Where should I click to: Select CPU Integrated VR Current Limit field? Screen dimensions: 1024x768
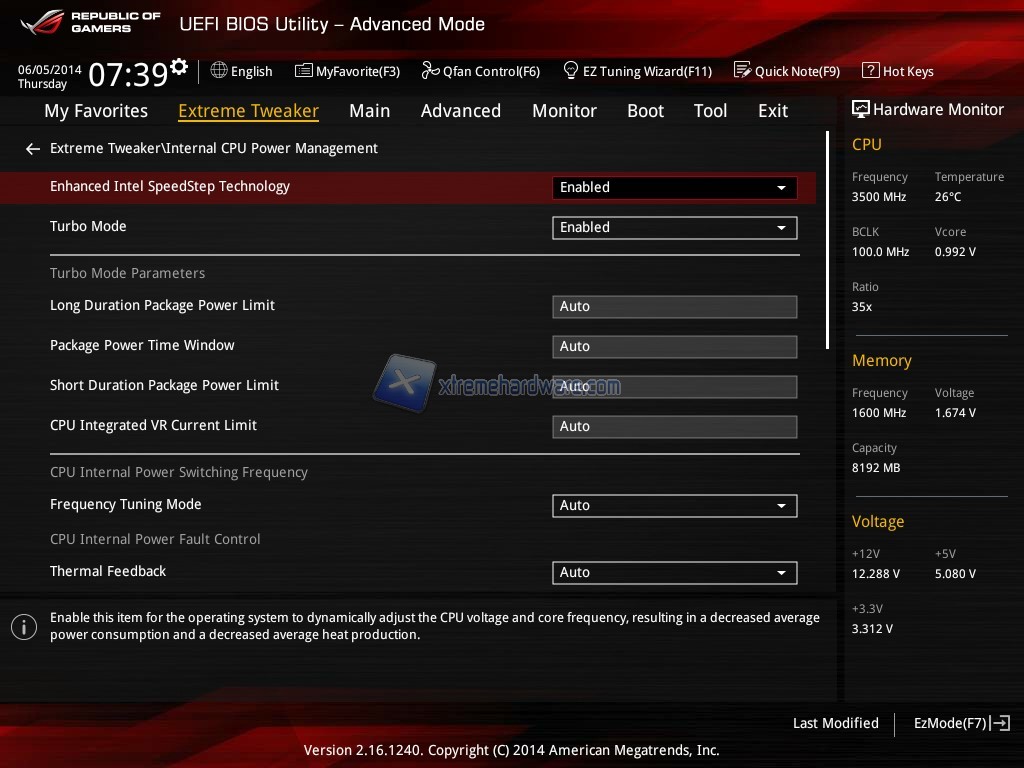674,426
